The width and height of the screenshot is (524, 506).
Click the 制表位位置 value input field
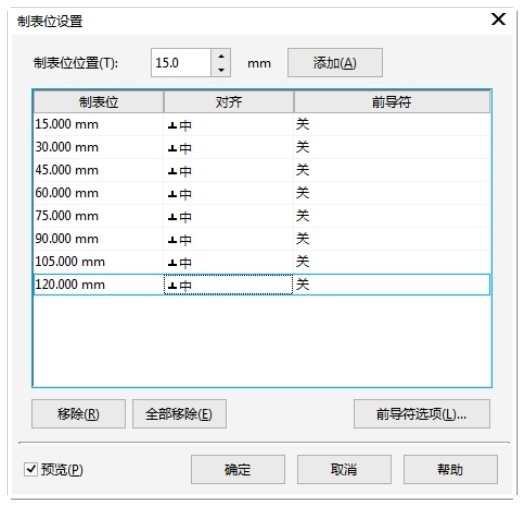181,63
